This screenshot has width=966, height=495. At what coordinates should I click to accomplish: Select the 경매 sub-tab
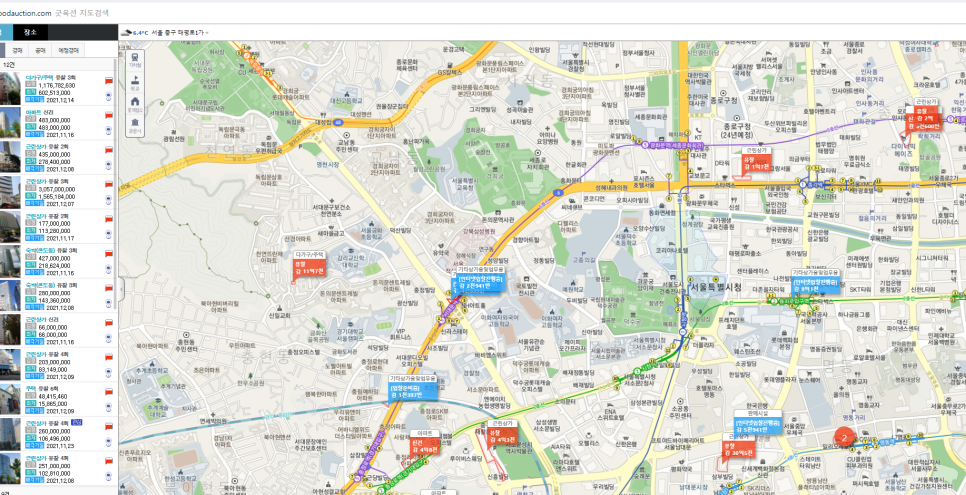point(17,51)
